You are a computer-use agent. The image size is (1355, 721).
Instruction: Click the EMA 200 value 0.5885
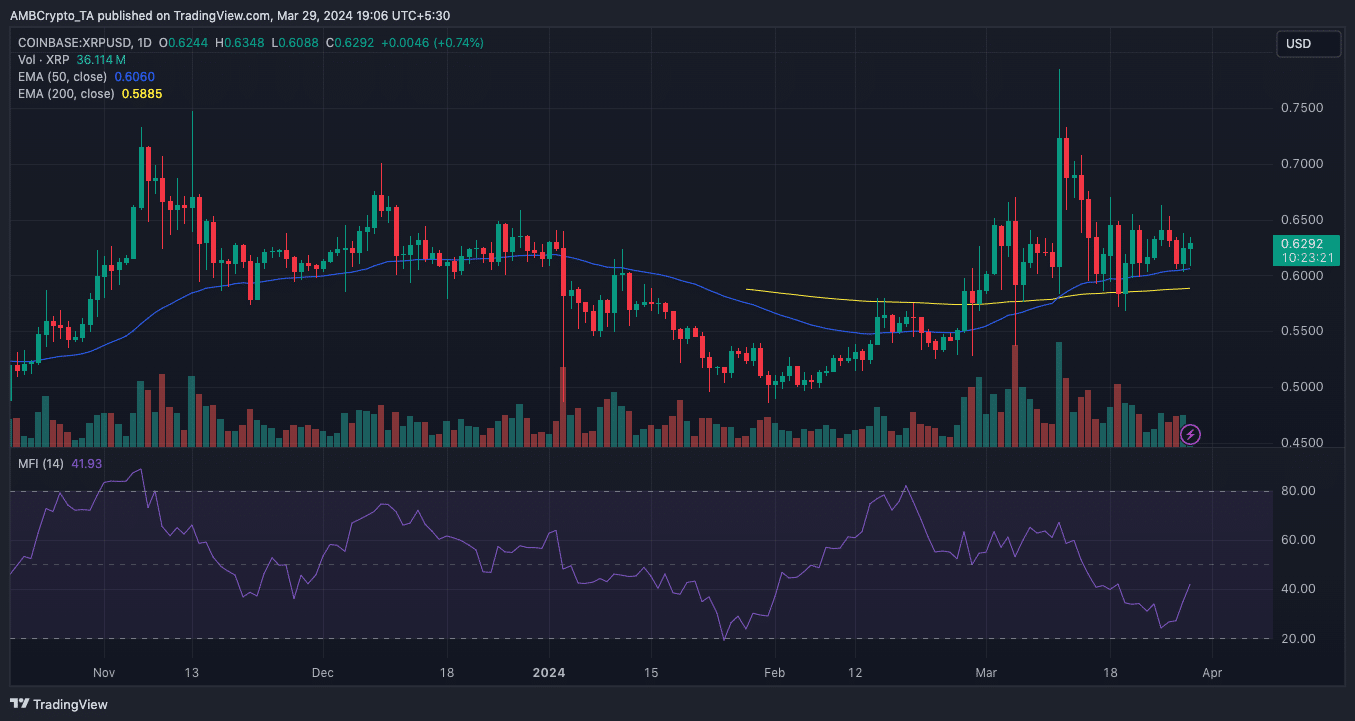tap(142, 94)
